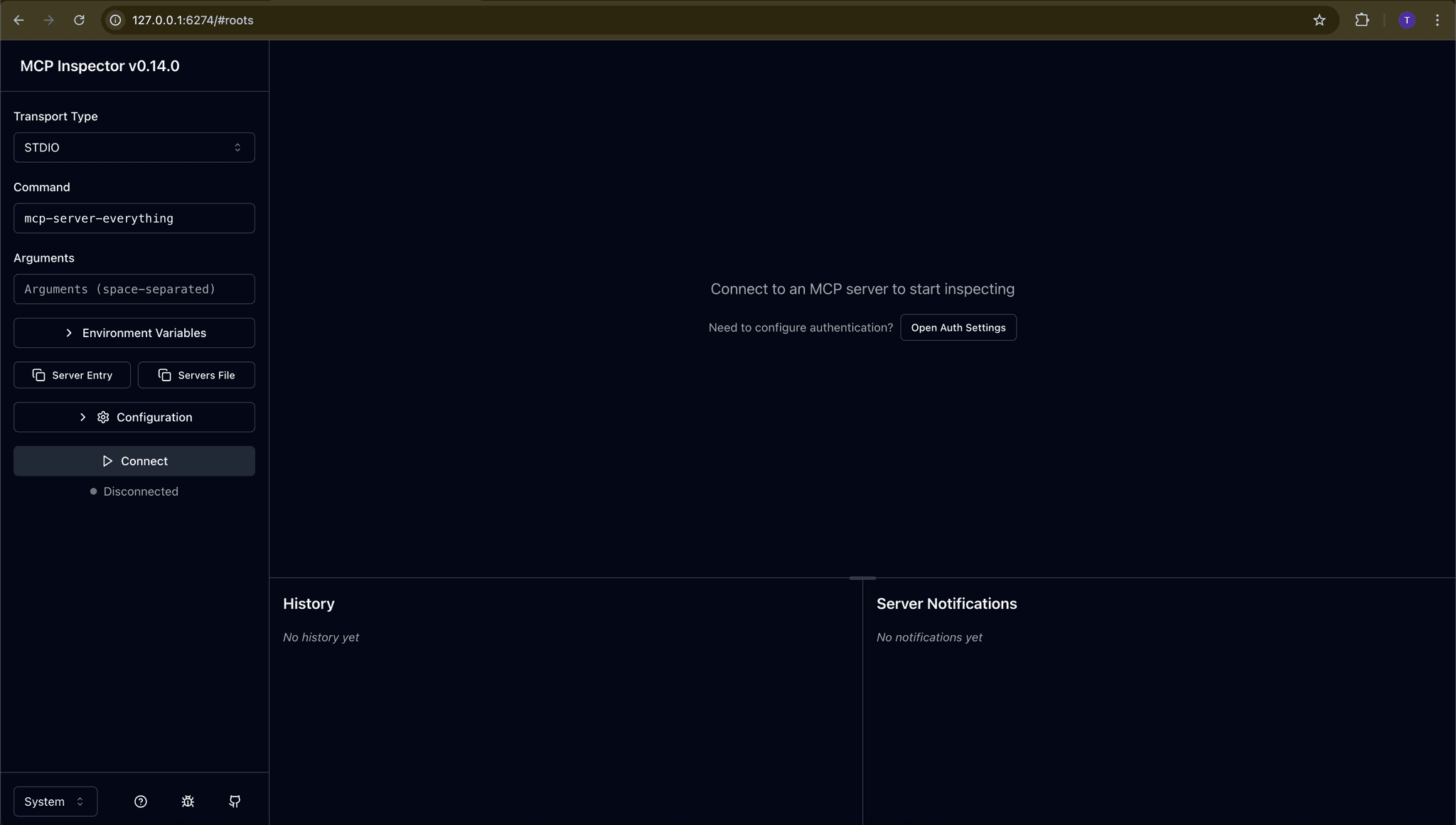The image size is (1456, 825).
Task: Expand the Environment Variables section
Action: pyautogui.click(x=134, y=332)
